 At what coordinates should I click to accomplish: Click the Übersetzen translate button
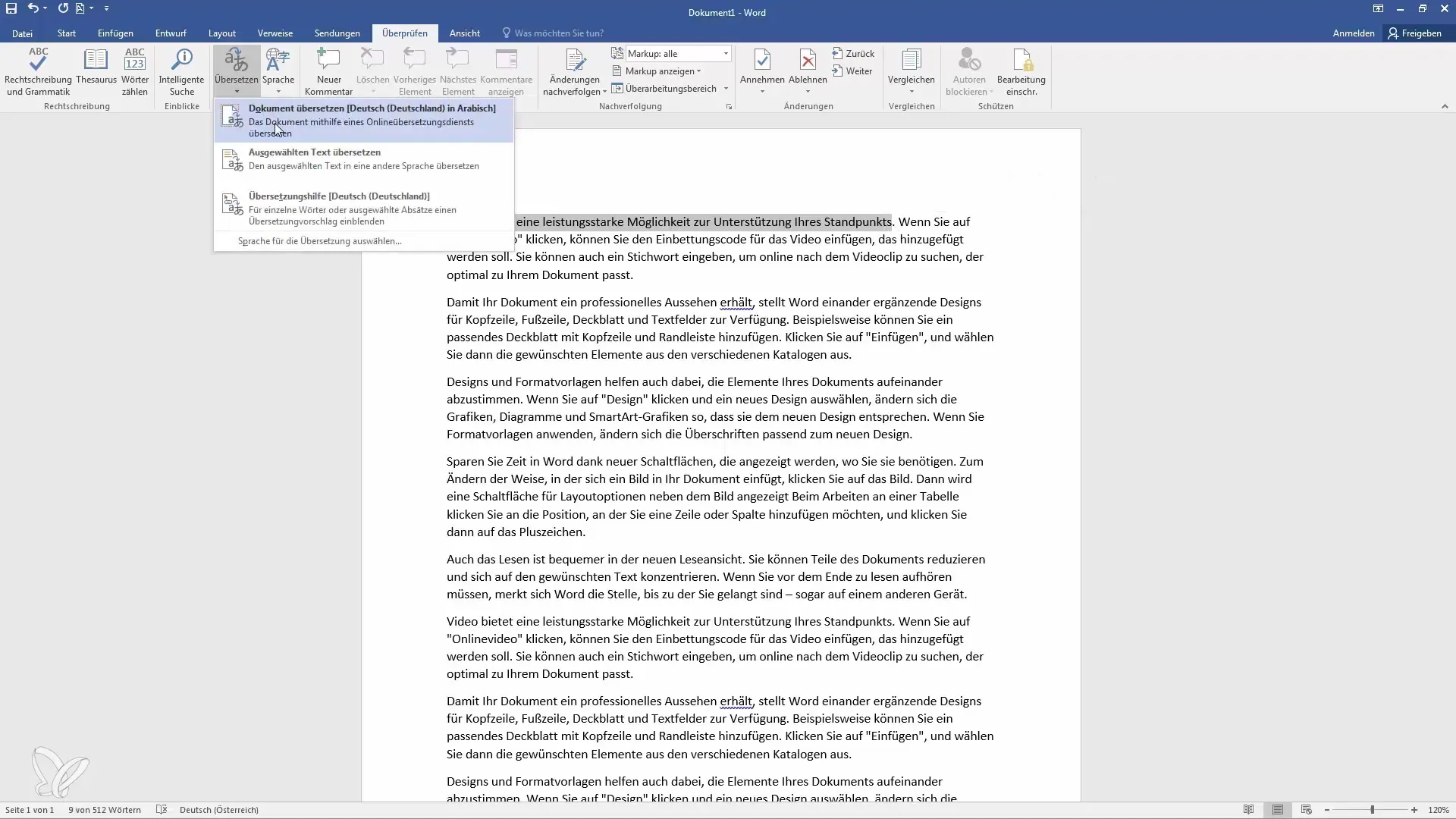pos(237,72)
